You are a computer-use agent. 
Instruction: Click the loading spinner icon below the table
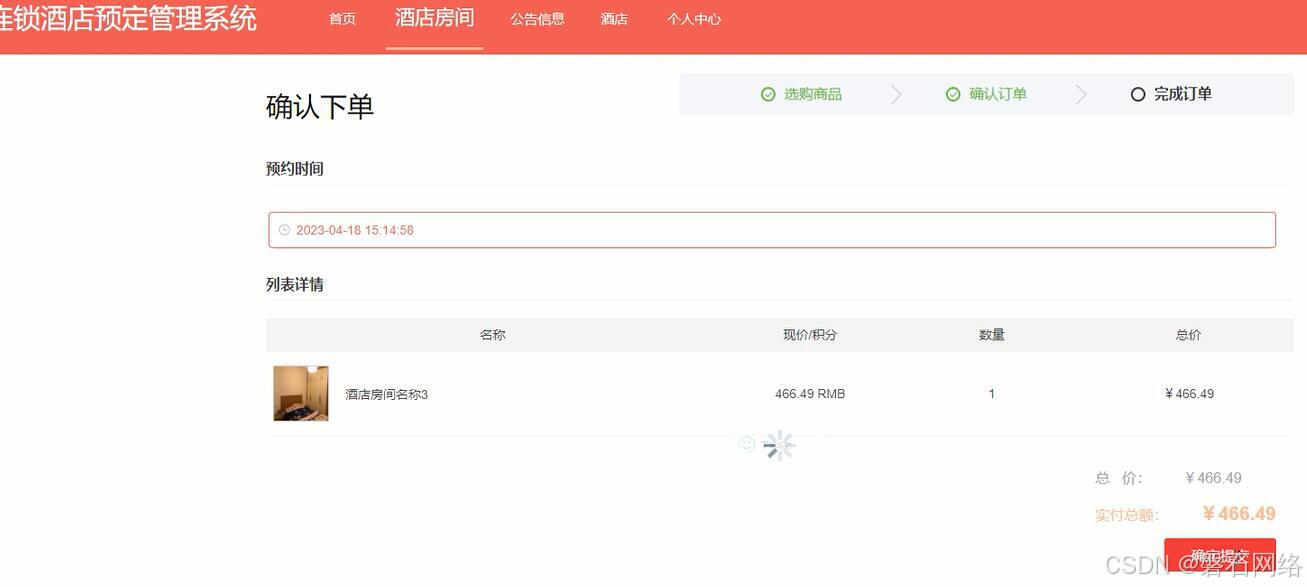779,445
